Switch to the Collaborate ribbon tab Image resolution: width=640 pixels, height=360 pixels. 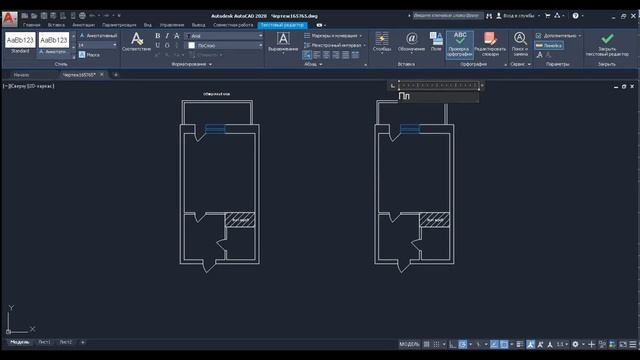coord(233,25)
